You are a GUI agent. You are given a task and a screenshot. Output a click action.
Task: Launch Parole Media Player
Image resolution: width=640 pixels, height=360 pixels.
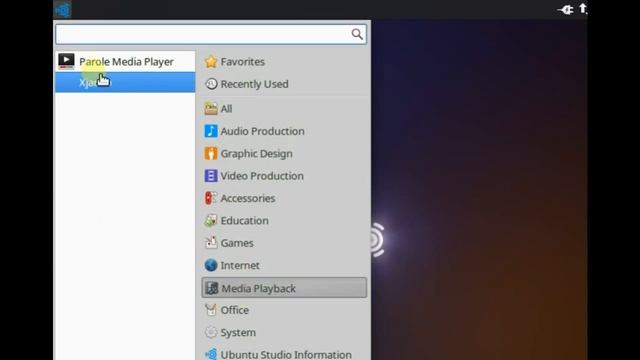[125, 62]
